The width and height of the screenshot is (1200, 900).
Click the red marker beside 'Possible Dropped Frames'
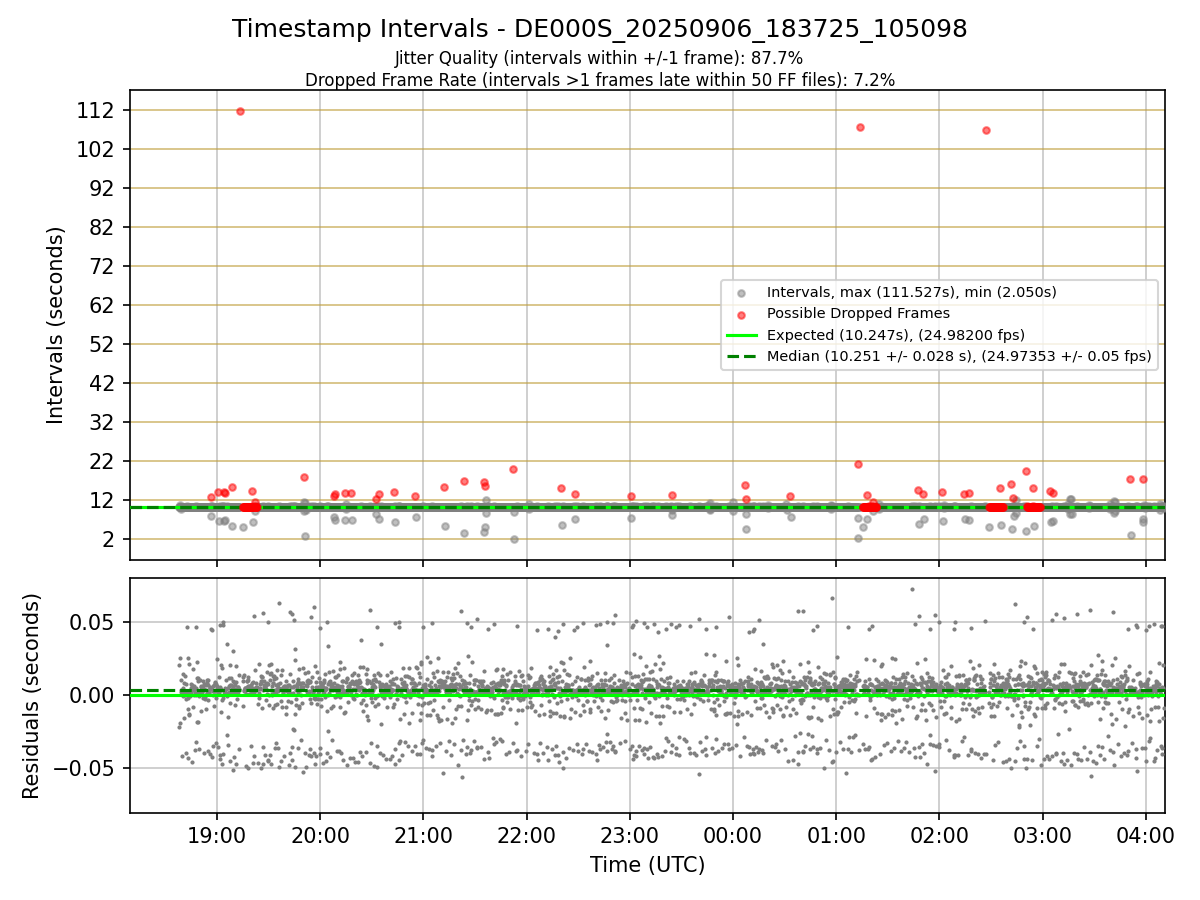pos(741,314)
